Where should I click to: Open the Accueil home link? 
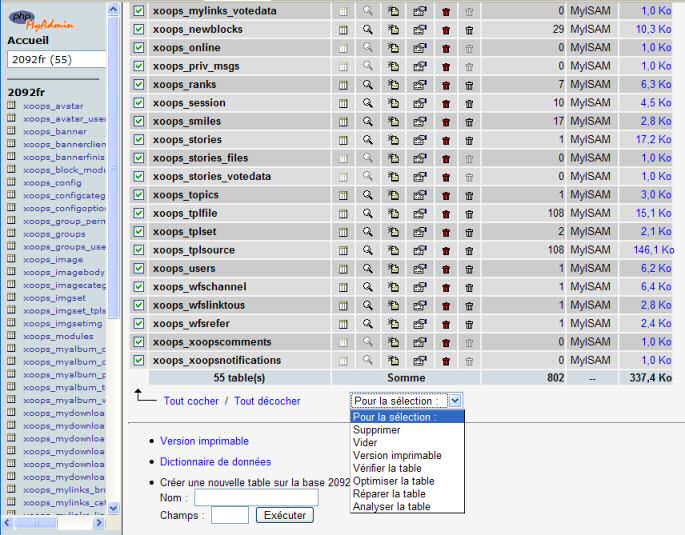point(28,40)
